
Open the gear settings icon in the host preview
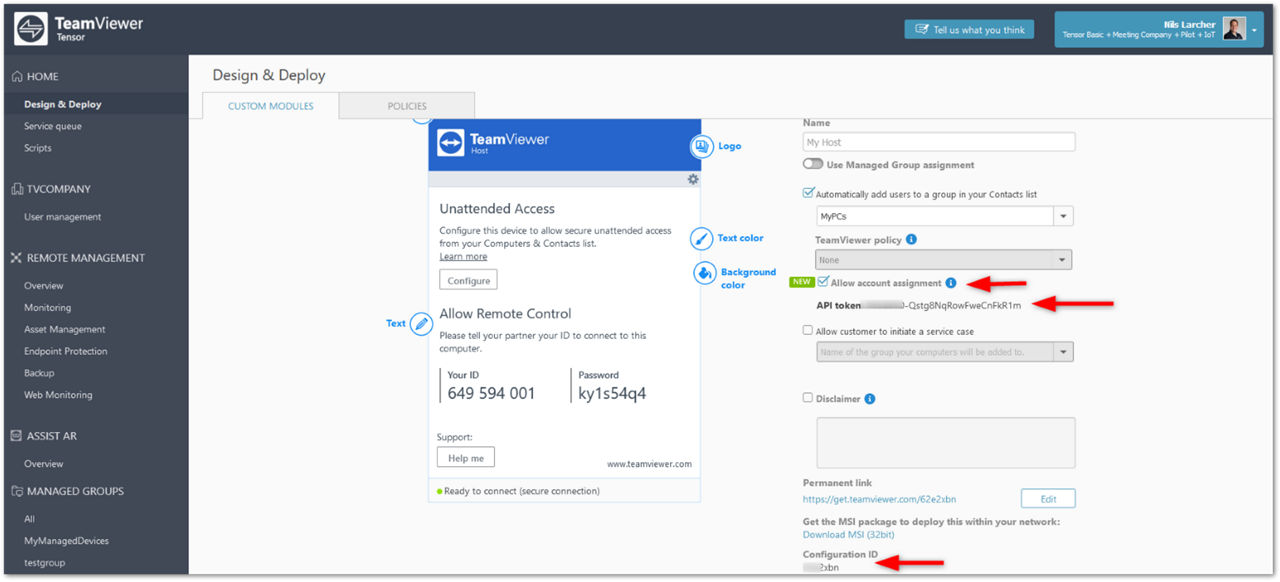click(x=693, y=179)
